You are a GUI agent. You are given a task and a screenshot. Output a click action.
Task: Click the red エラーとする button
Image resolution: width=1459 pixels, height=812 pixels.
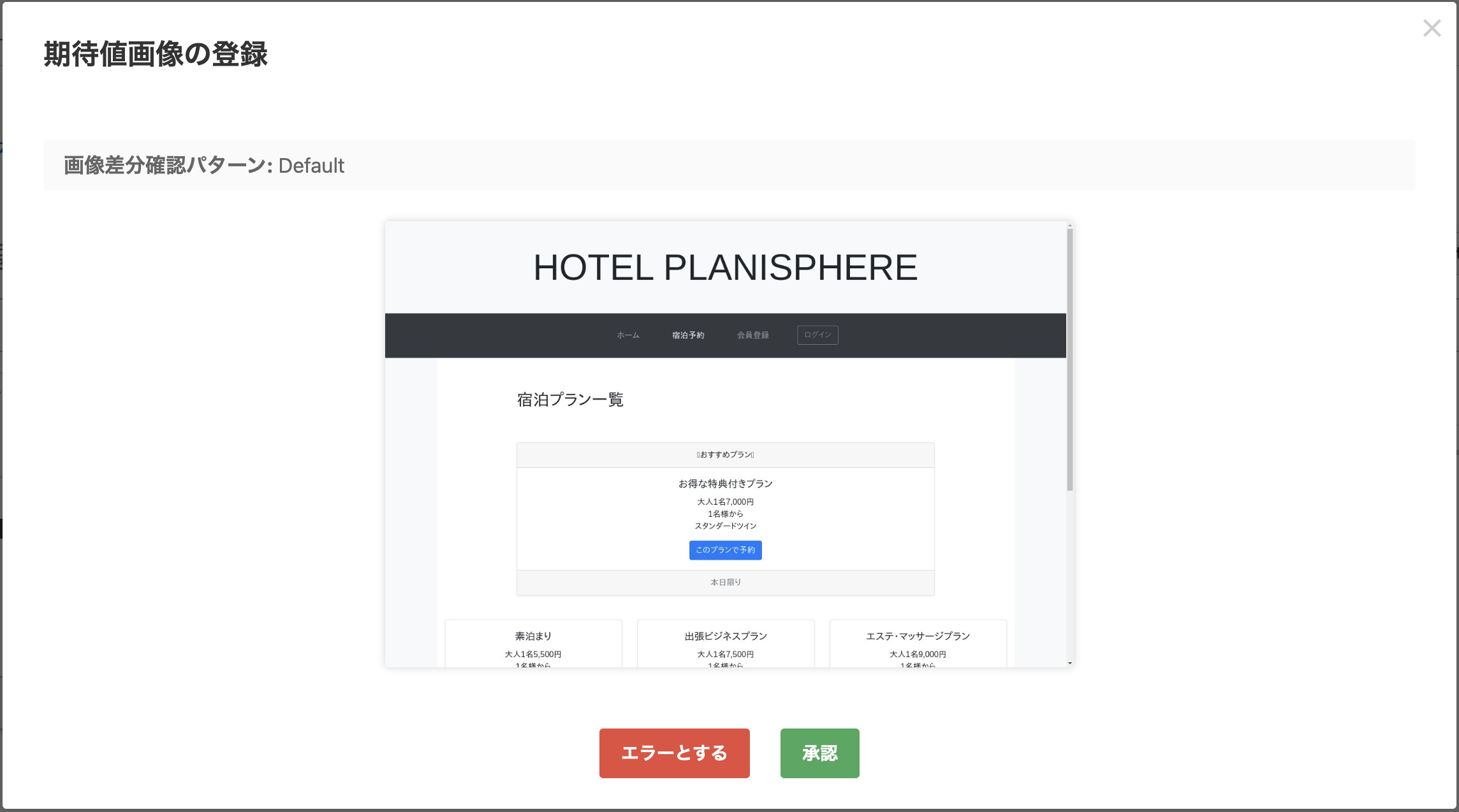pyautogui.click(x=674, y=753)
